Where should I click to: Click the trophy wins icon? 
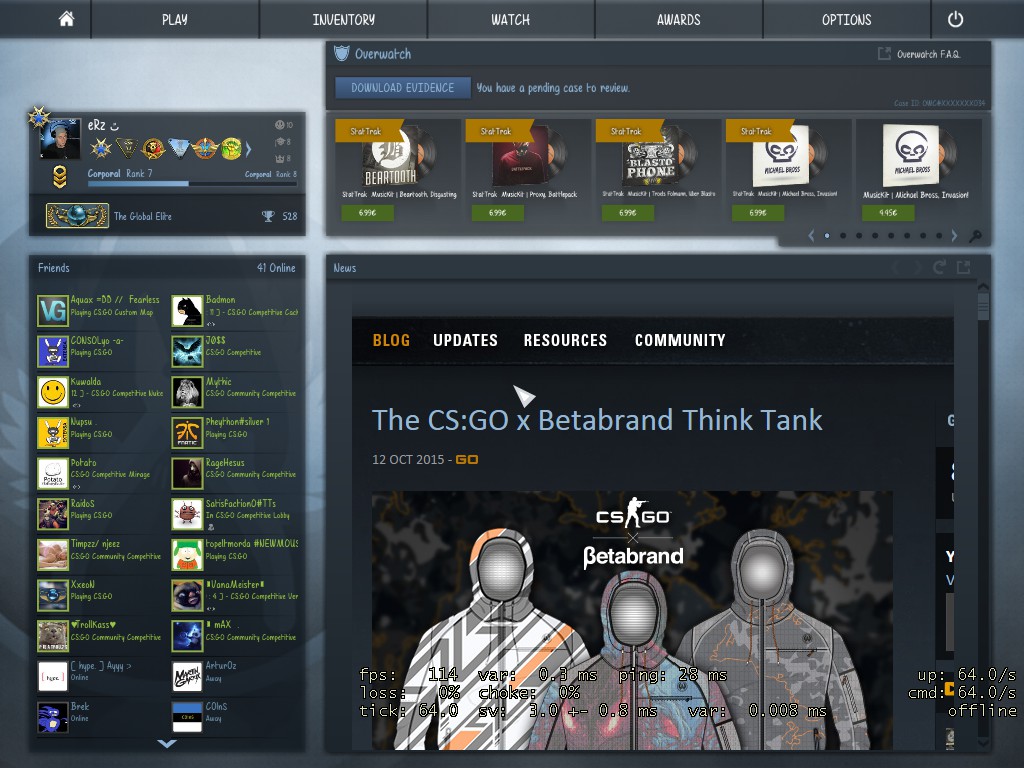268,216
